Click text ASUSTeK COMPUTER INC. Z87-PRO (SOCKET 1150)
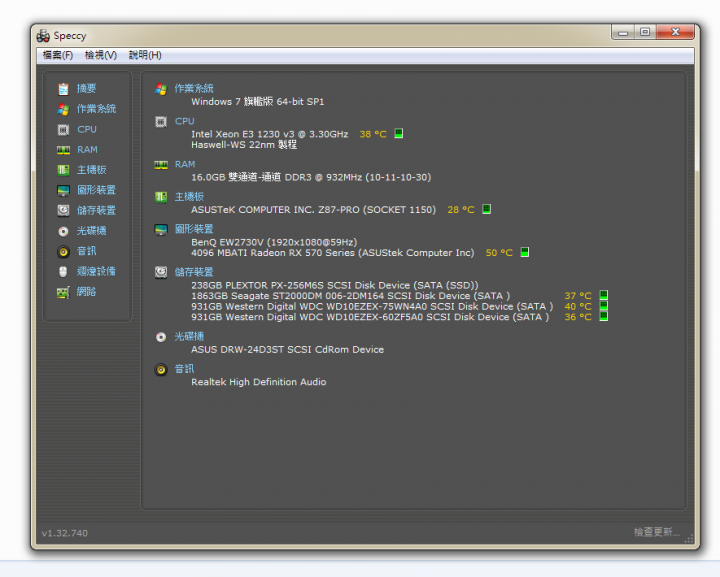 [314, 210]
